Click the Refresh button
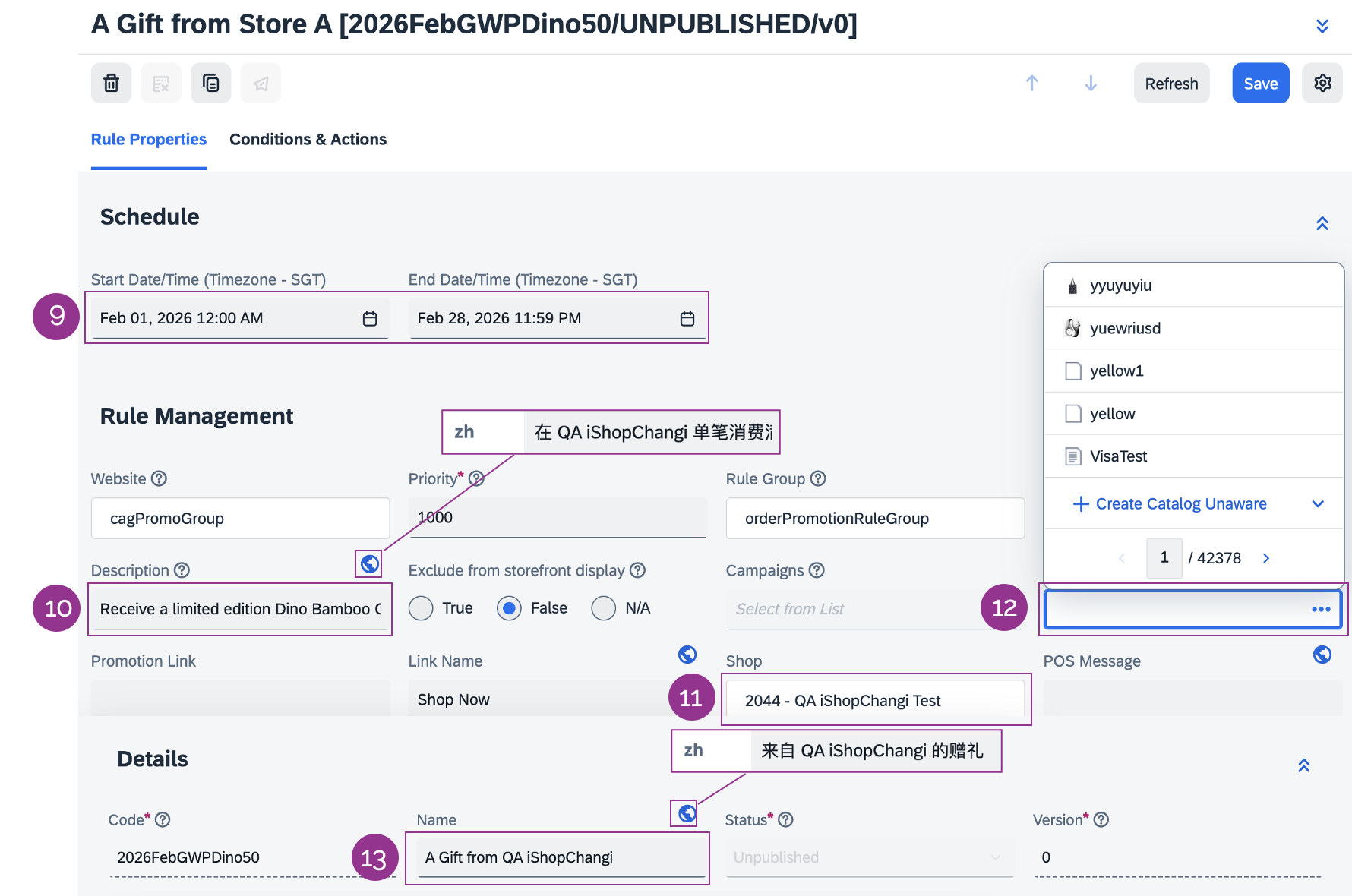Image resolution: width=1352 pixels, height=896 pixels. point(1170,84)
